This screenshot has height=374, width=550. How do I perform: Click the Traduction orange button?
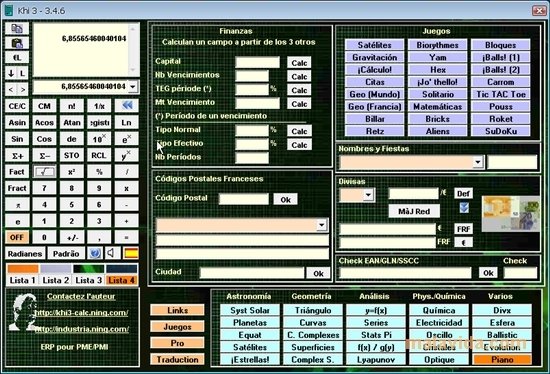[x=177, y=360]
